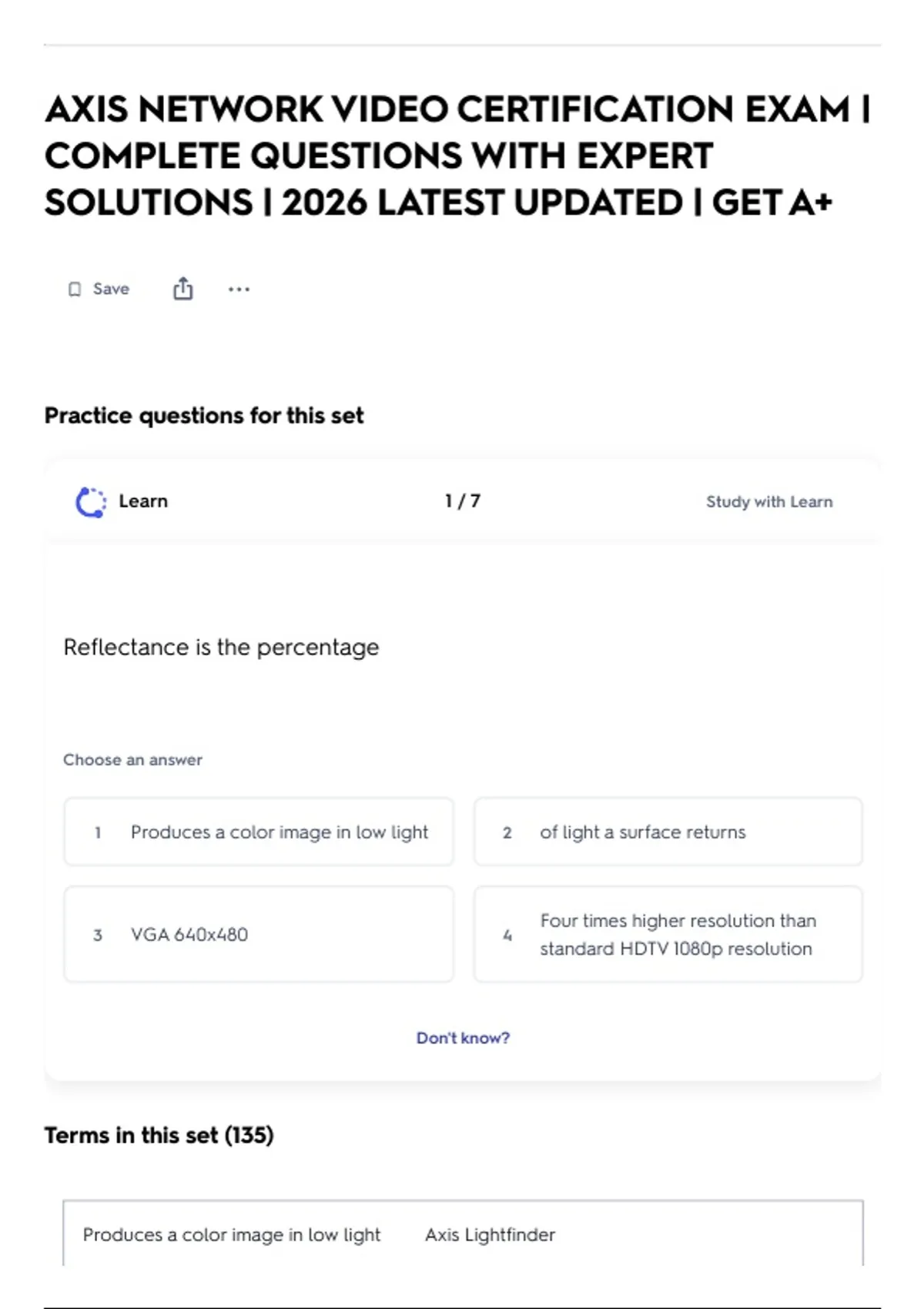
Task: Click the number 3 answer badge
Action: (98, 935)
